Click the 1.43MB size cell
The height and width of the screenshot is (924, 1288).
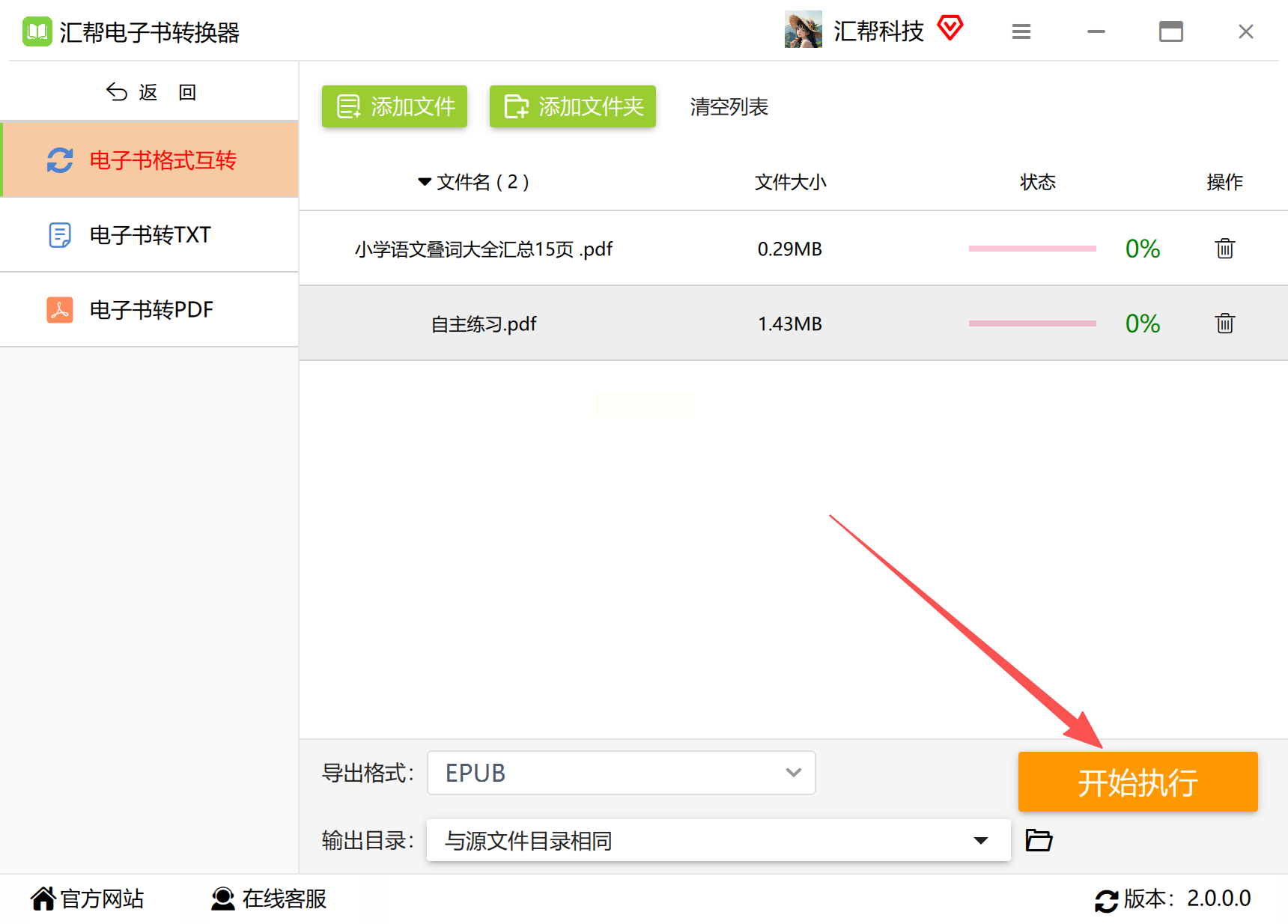pos(790,323)
